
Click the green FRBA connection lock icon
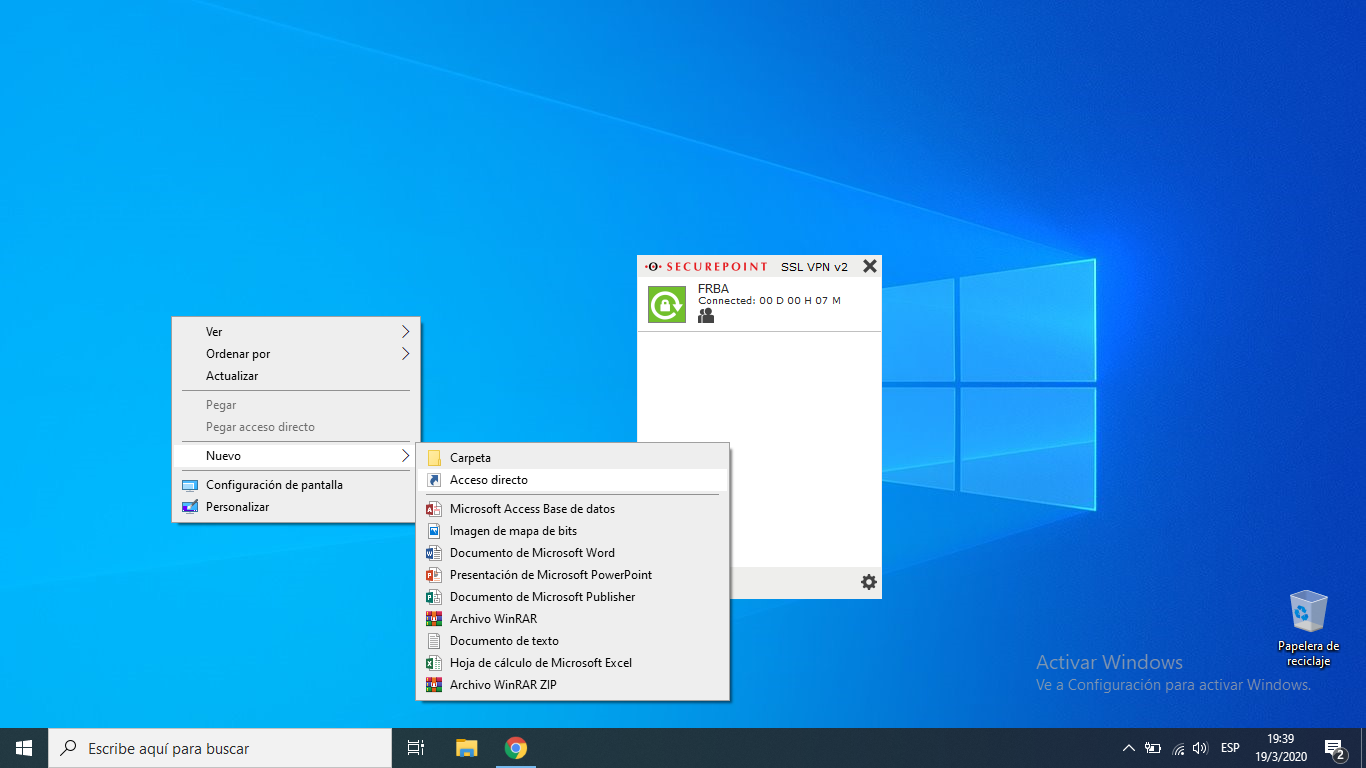coord(667,304)
